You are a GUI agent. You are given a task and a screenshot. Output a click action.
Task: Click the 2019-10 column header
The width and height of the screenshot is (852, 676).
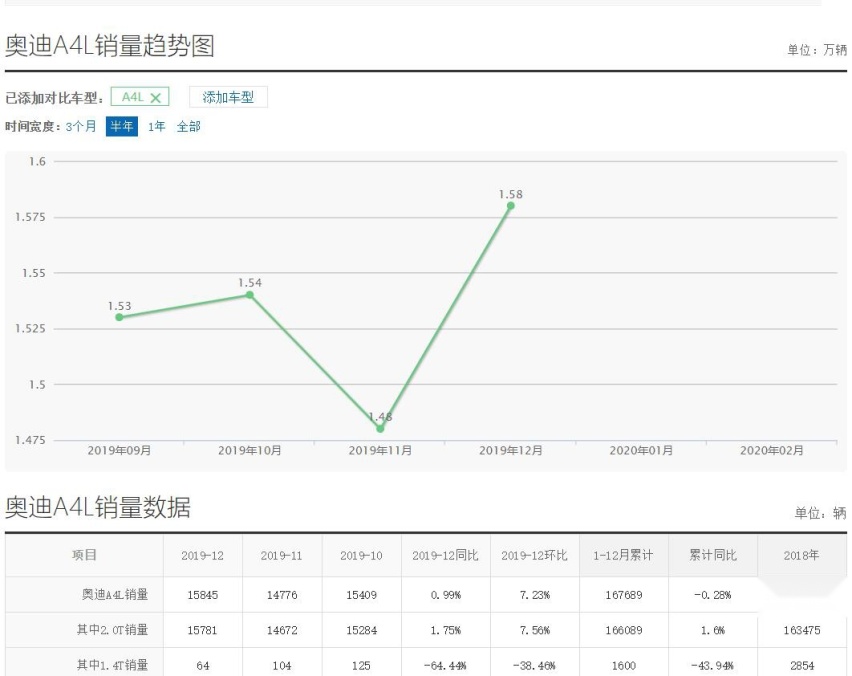tap(361, 555)
